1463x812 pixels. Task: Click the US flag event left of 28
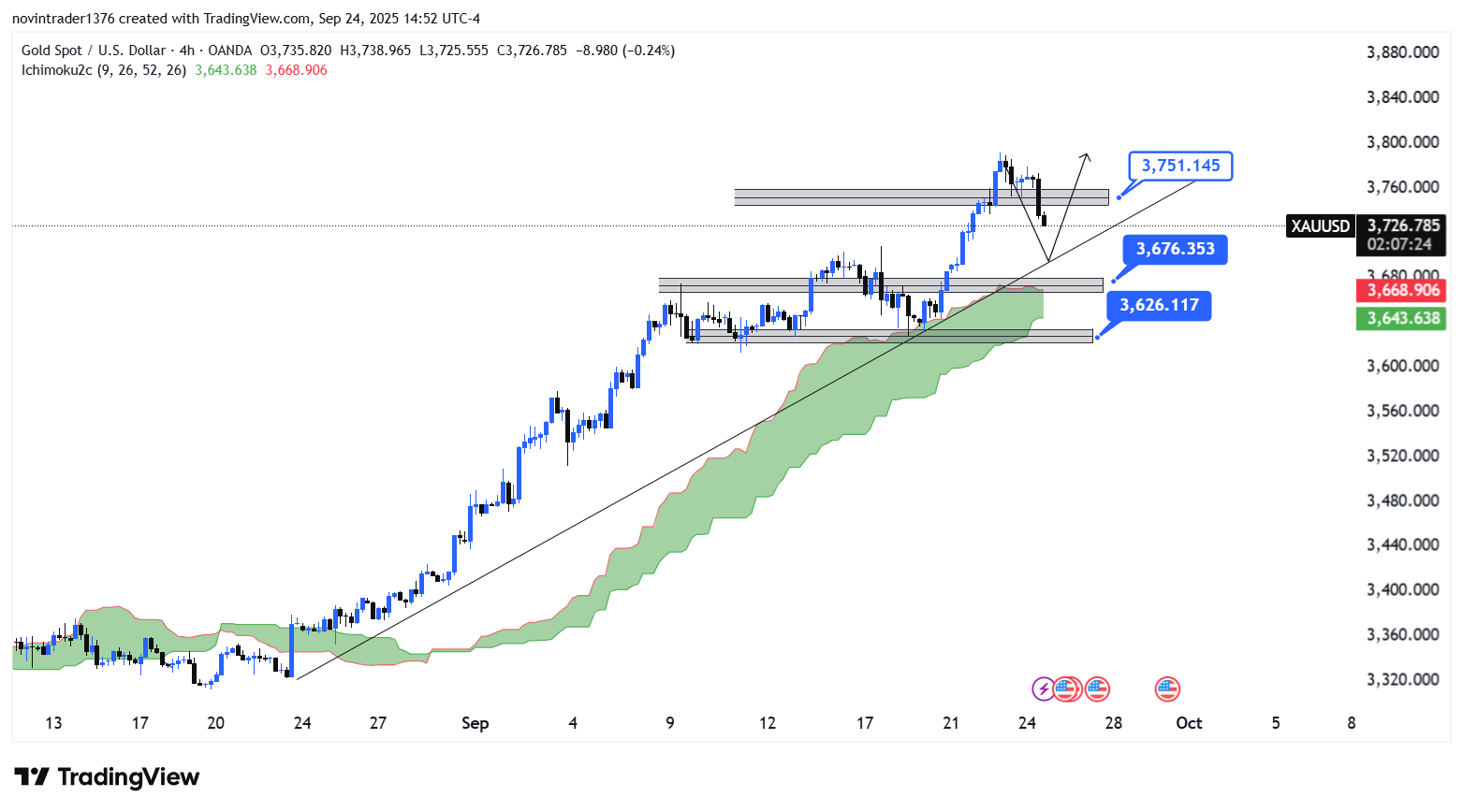point(1097,689)
